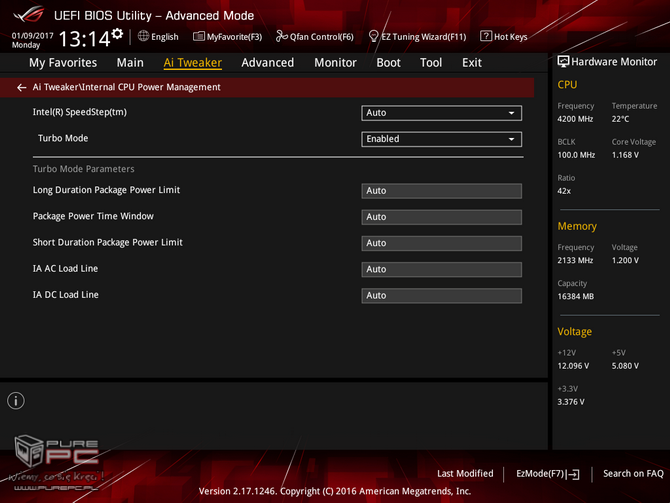Click the EzMode exit arrow icon

click(x=573, y=474)
